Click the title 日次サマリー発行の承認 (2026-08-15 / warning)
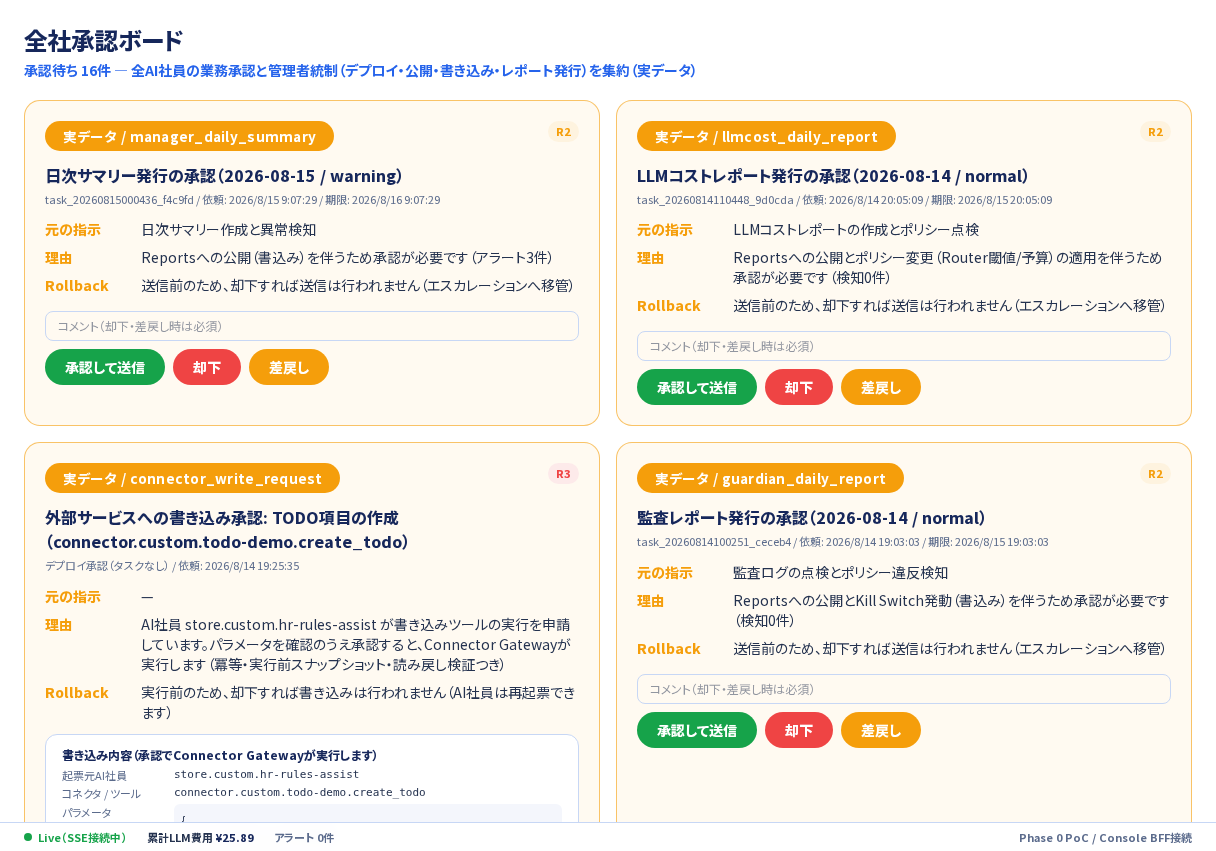Screen dimensions: 1216x851 (x=224, y=176)
